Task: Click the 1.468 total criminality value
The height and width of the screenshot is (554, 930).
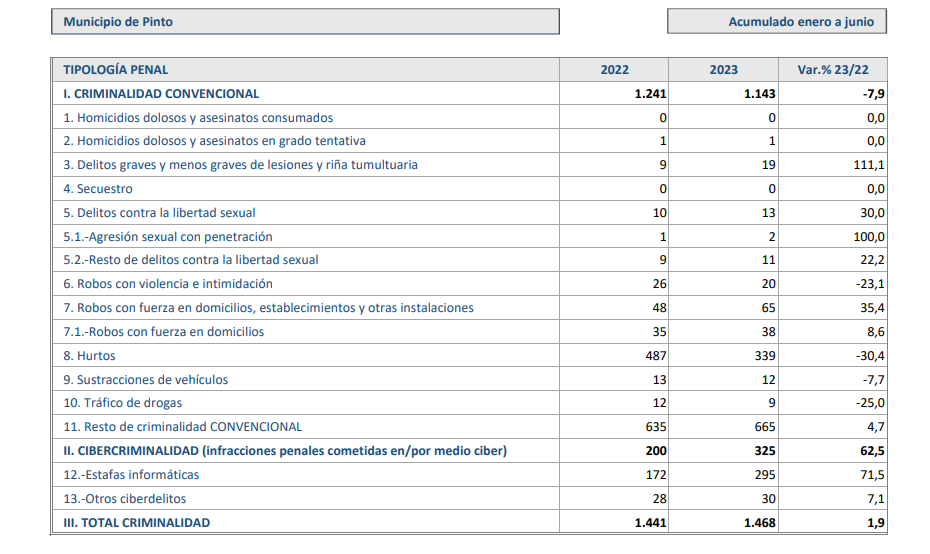Action: pyautogui.click(x=759, y=523)
